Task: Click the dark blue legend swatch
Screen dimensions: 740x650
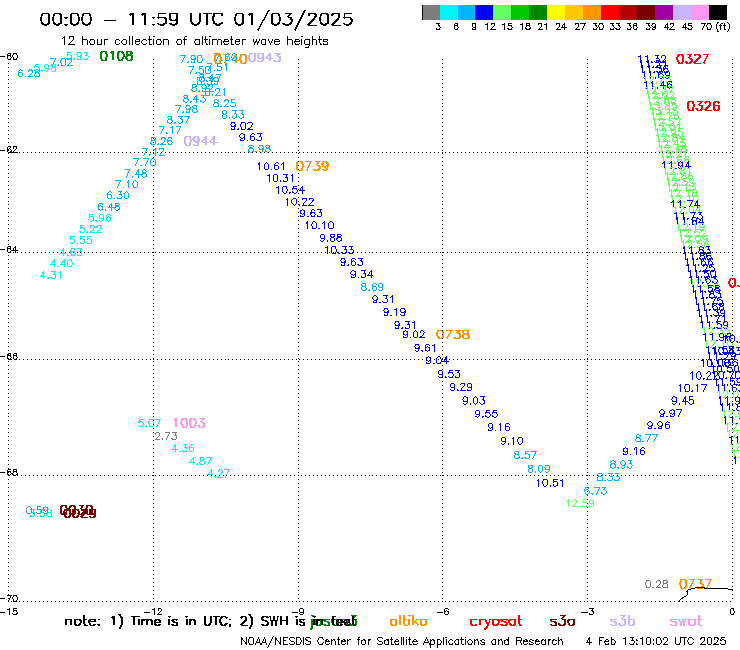Action: click(485, 12)
